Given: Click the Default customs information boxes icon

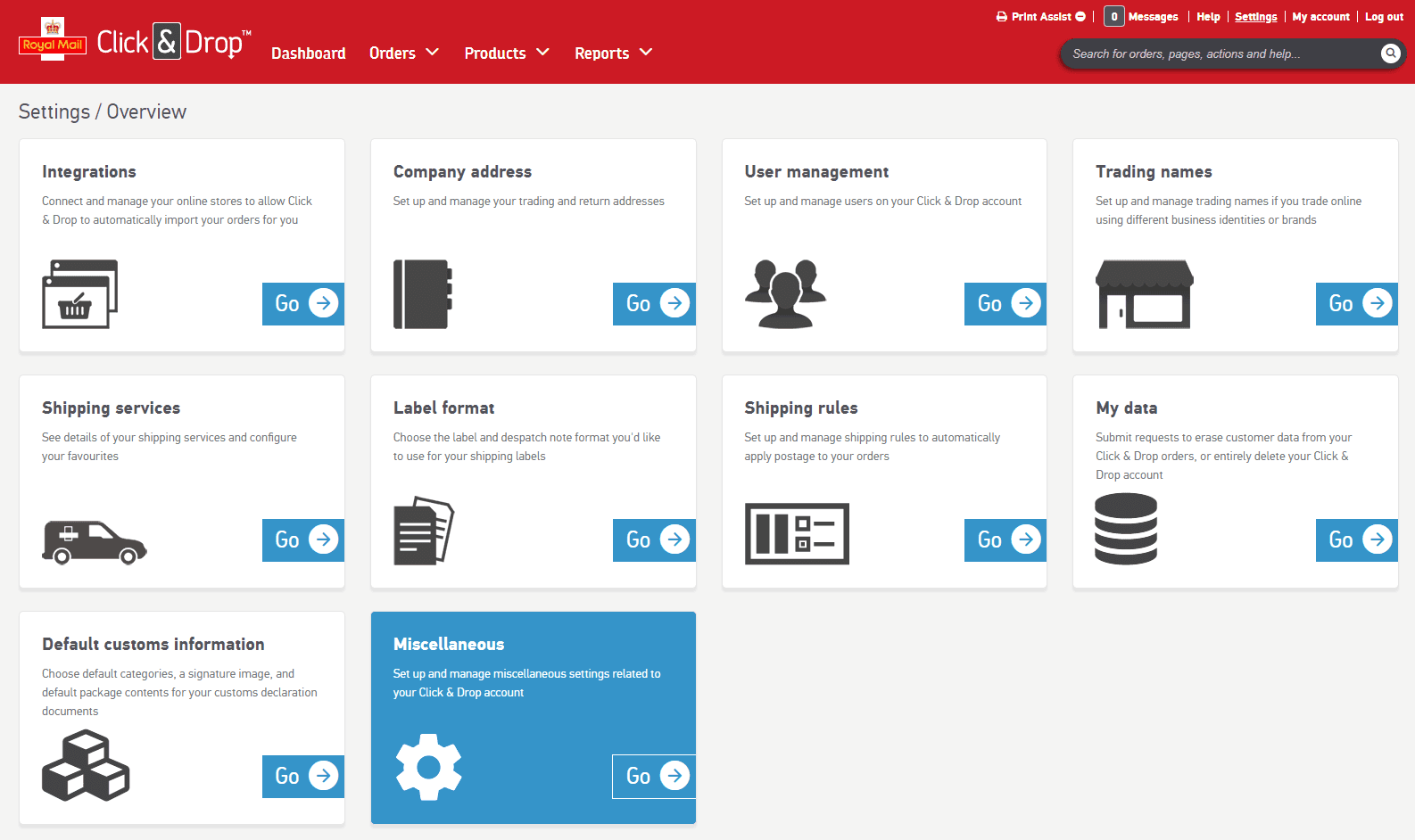Looking at the screenshot, I should pos(86,765).
